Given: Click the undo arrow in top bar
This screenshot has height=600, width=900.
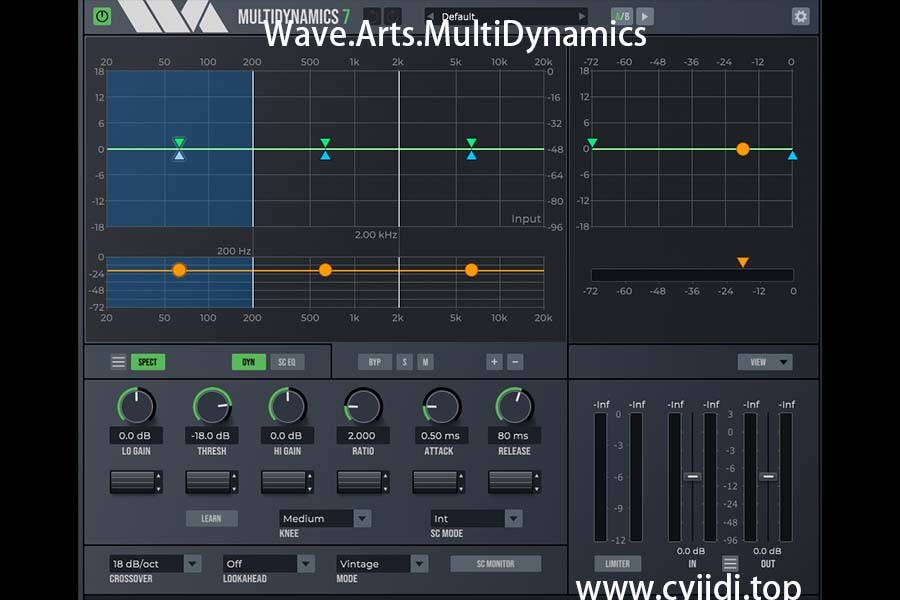Looking at the screenshot, I should pos(372,16).
